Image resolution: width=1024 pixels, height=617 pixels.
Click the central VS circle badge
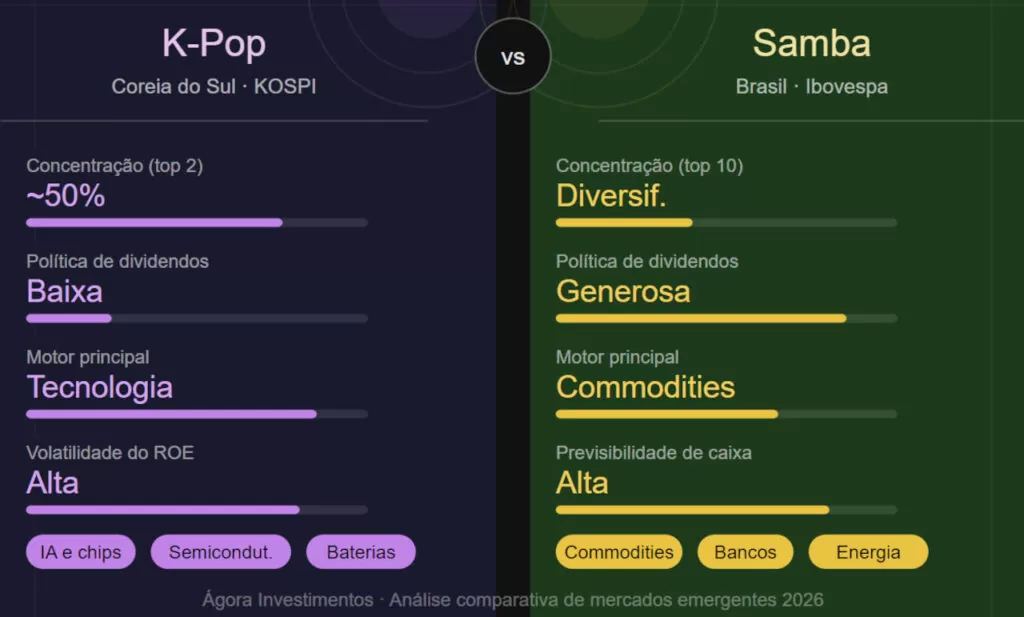(512, 57)
